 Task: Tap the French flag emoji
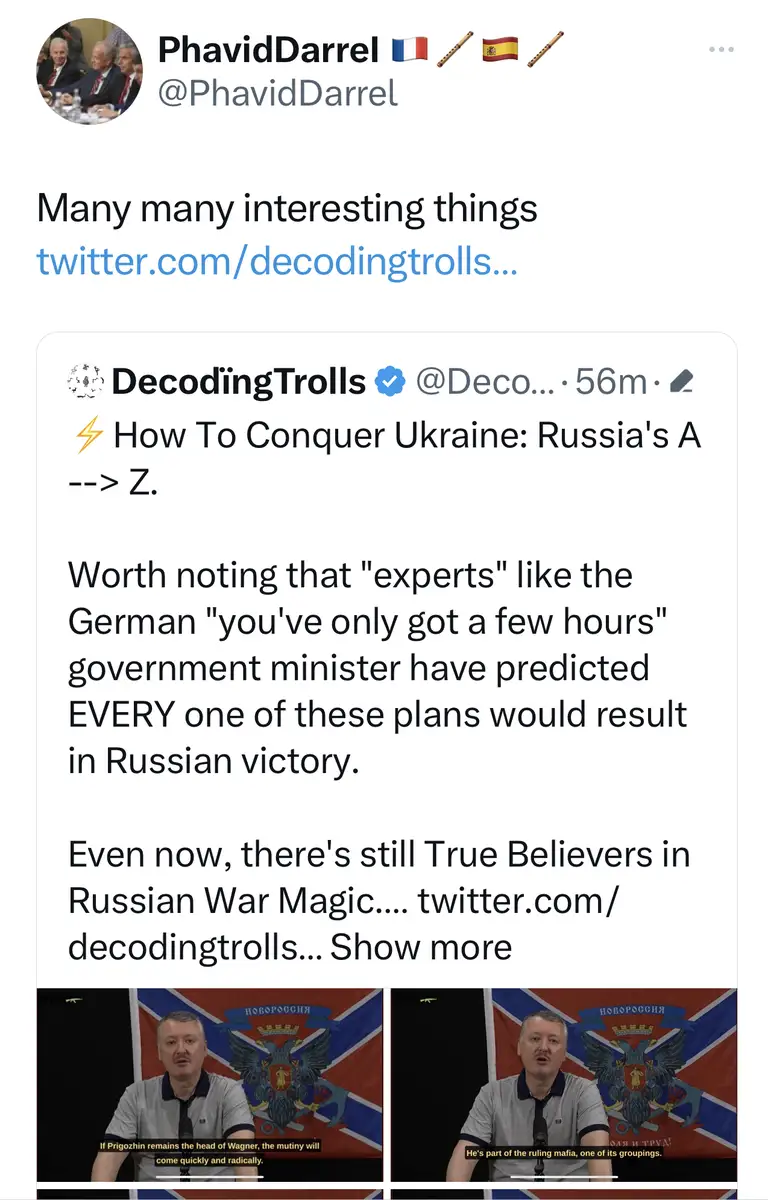(x=408, y=47)
